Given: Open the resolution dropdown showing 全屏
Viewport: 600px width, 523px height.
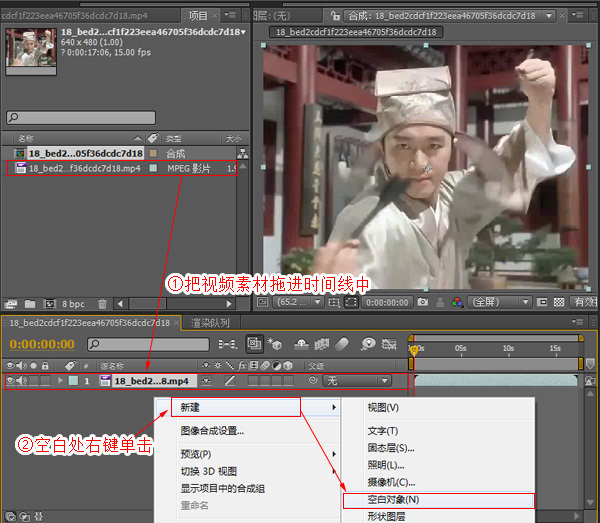Looking at the screenshot, I should (x=500, y=302).
